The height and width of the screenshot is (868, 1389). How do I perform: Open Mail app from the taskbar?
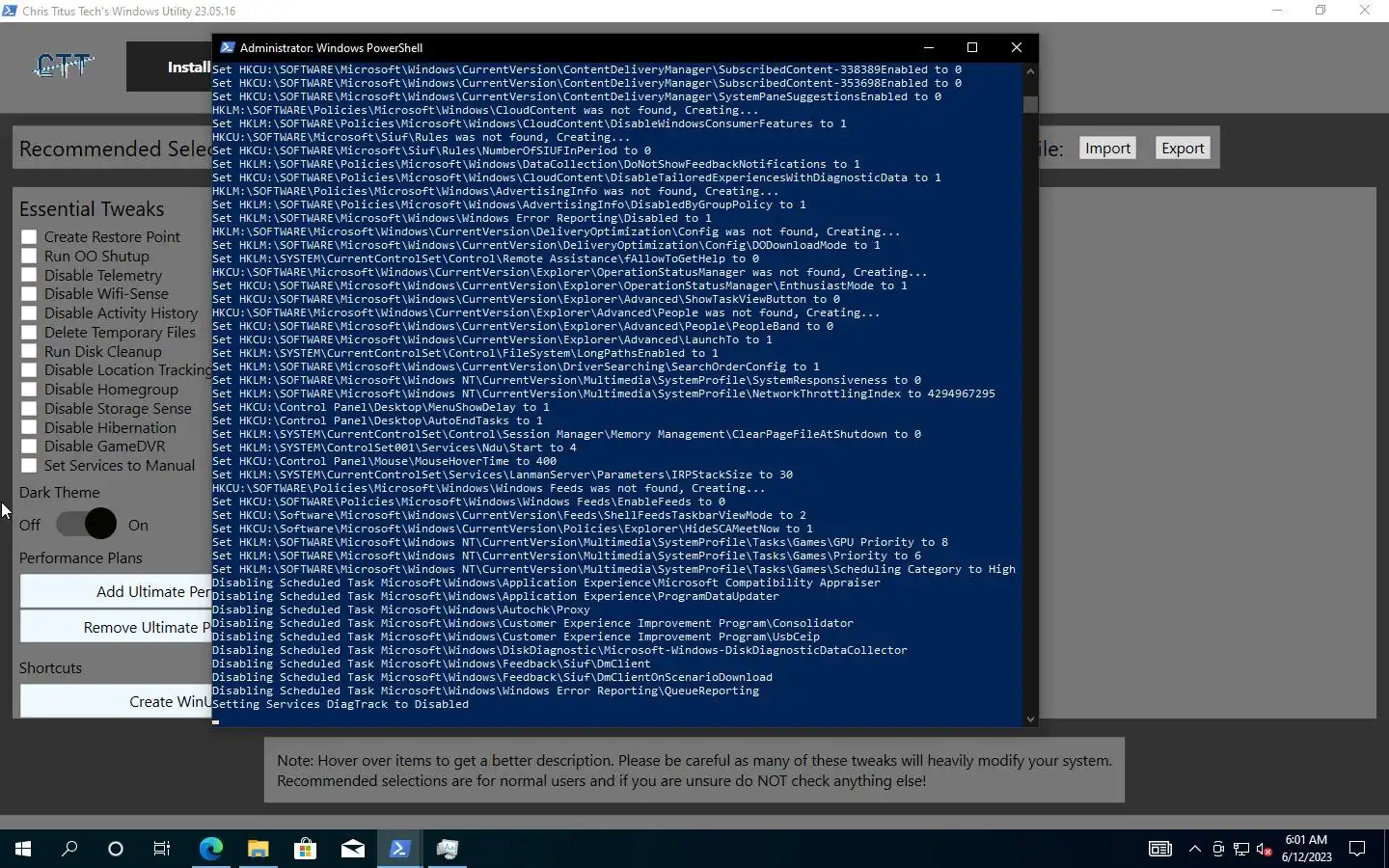tap(352, 849)
